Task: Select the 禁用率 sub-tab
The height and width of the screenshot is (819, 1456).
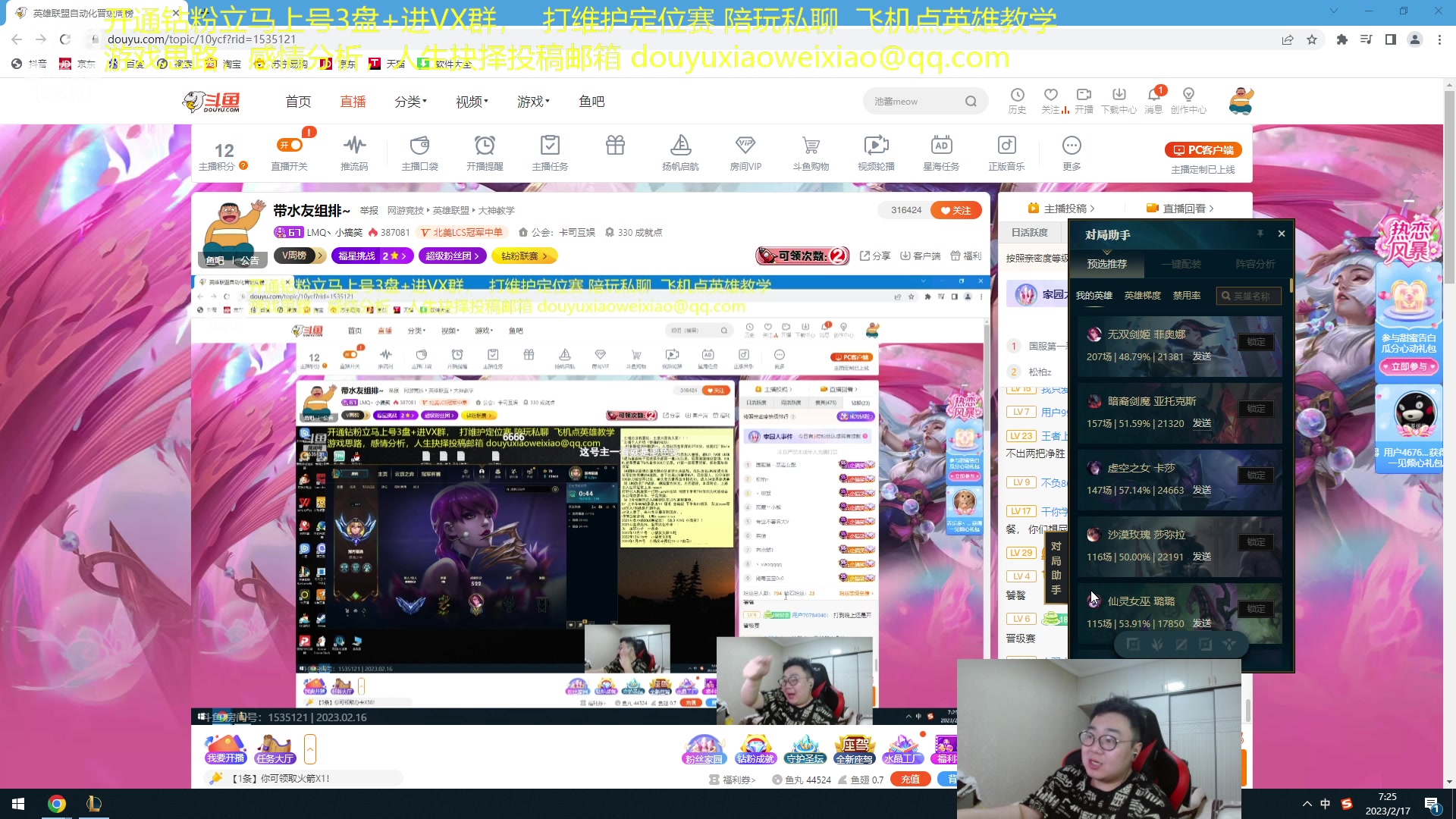Action: [1187, 296]
